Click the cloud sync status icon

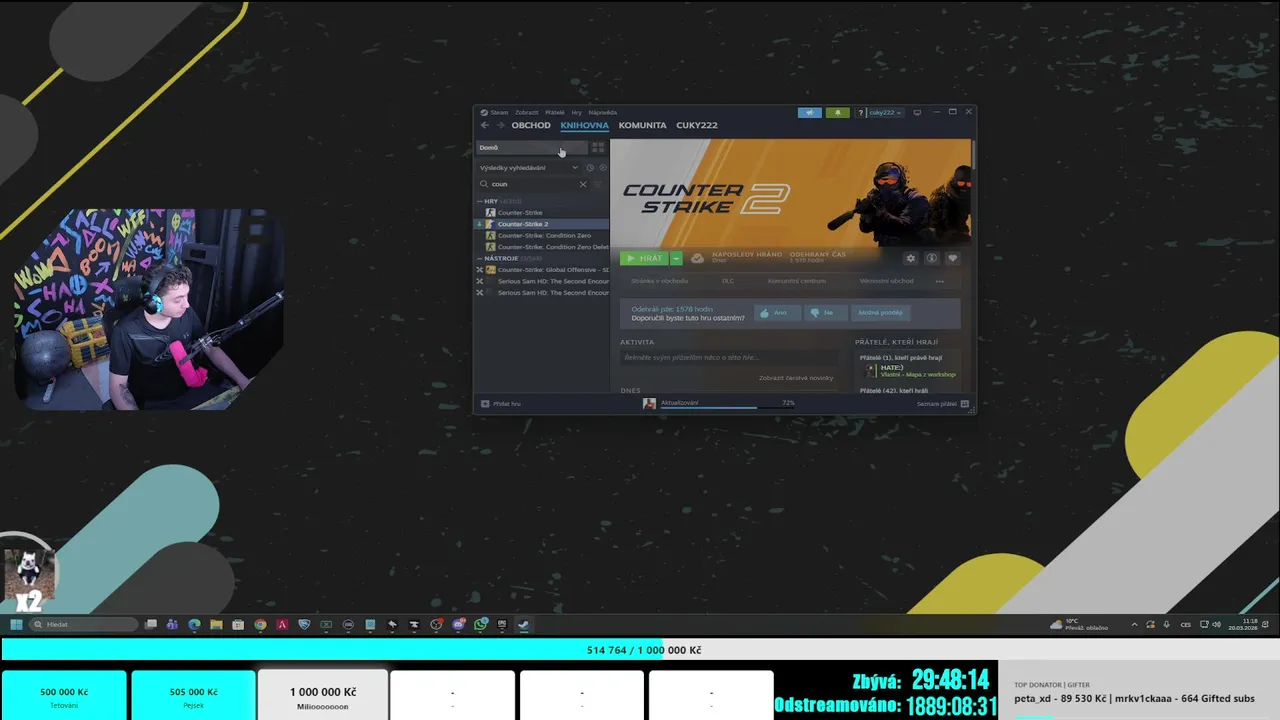(697, 258)
